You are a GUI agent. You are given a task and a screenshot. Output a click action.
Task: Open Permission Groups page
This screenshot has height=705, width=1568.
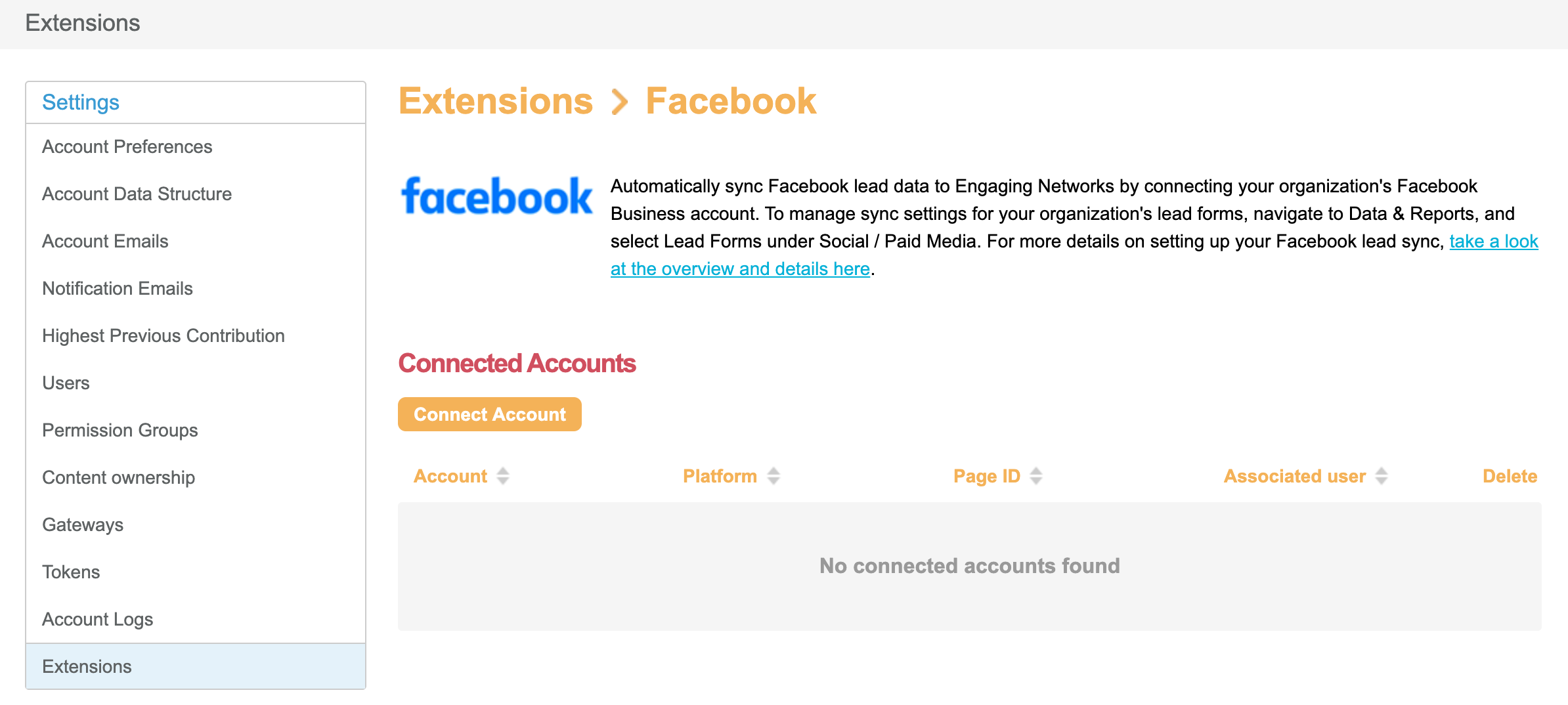[x=120, y=430]
